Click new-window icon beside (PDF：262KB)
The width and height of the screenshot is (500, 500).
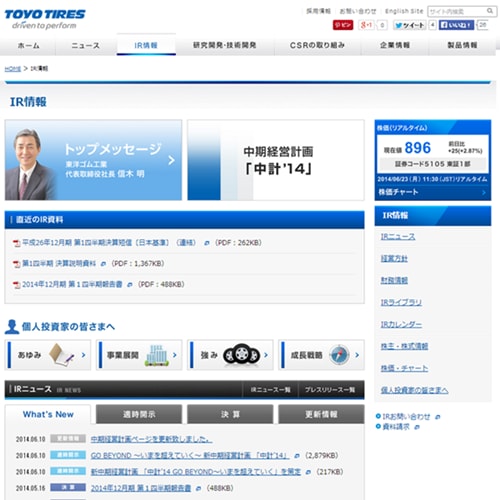click(207, 243)
